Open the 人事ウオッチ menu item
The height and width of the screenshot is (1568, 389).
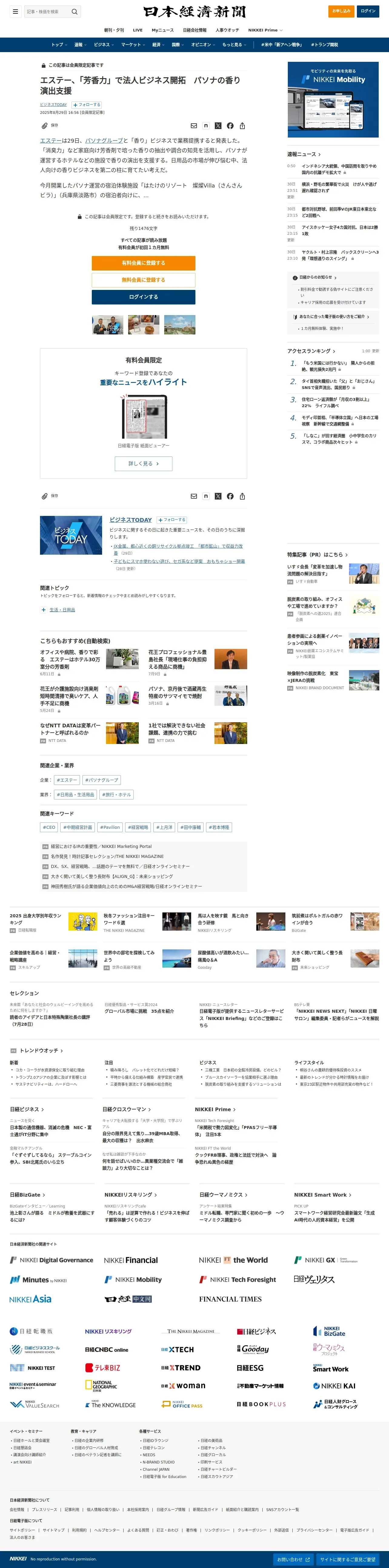click(227, 30)
